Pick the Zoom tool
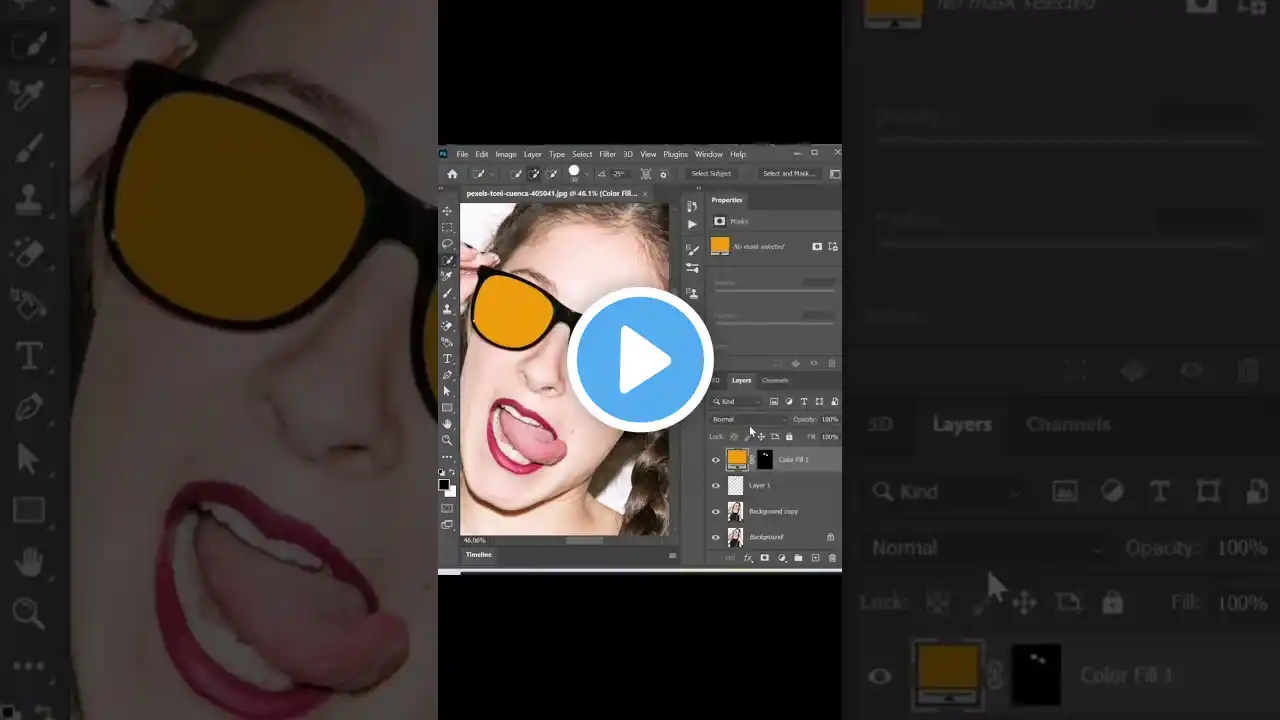The width and height of the screenshot is (1280, 720). [x=447, y=440]
